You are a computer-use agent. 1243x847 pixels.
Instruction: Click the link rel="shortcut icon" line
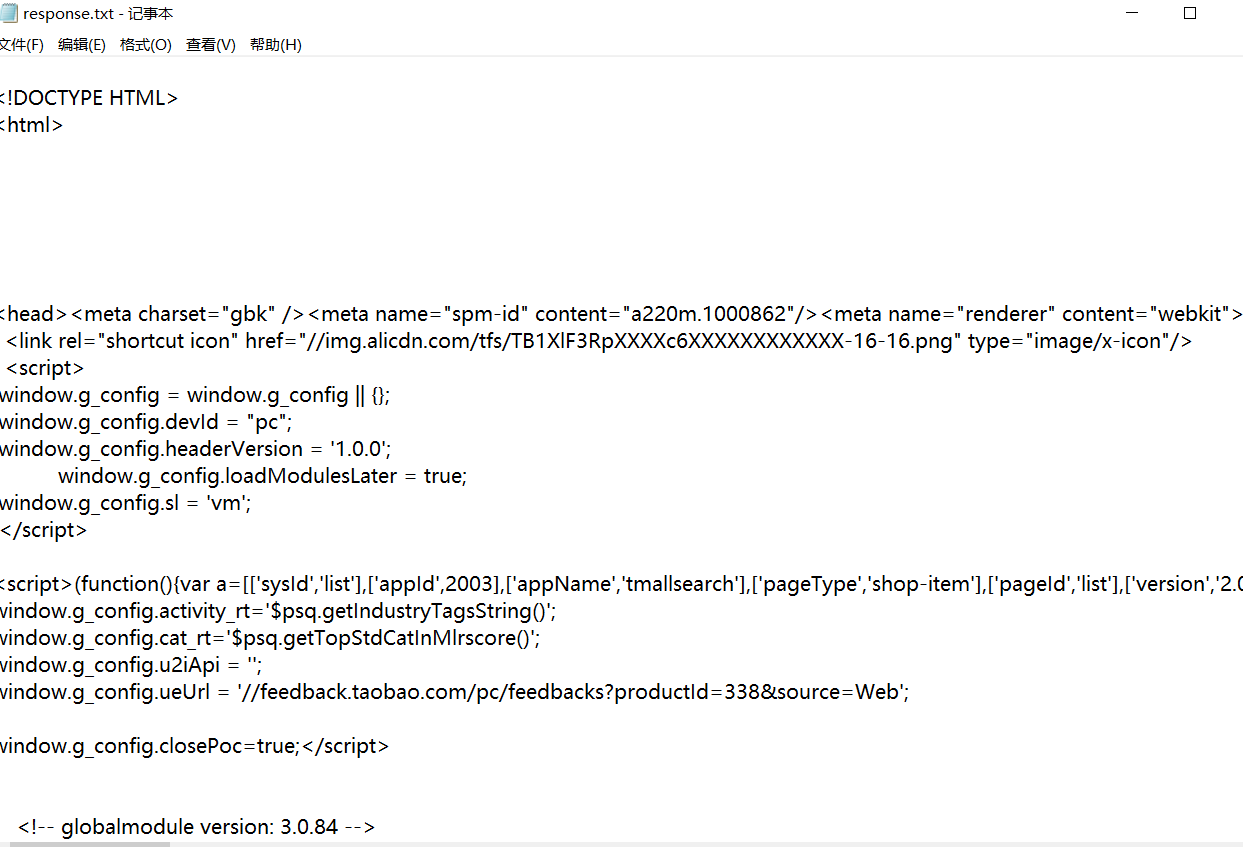click(599, 341)
